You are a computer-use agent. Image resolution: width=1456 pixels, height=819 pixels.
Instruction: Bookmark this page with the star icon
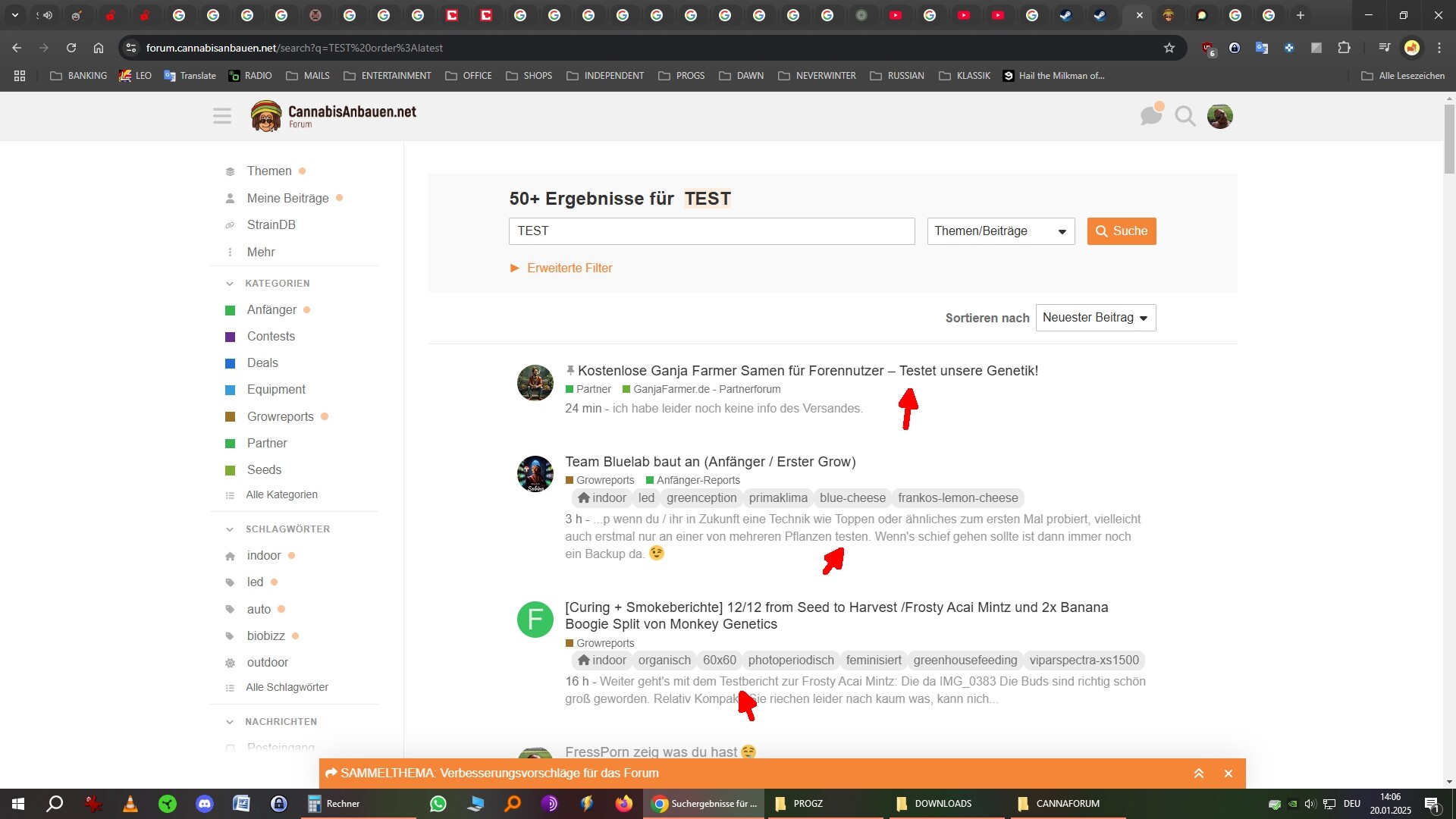pos(1169,48)
